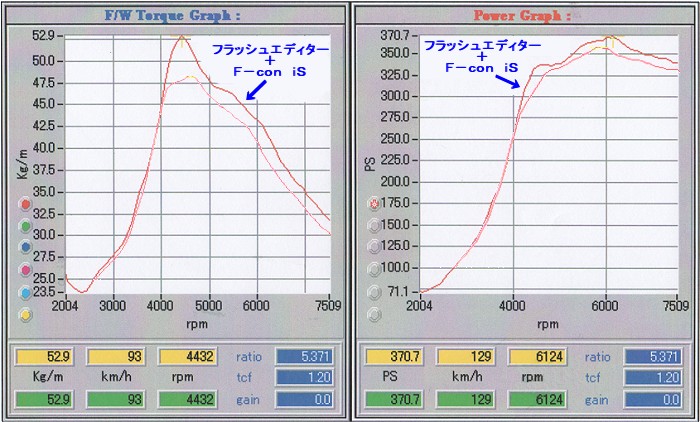Toggle the blue run button on Torque graph
This screenshot has width=700, height=422.
coord(26,247)
